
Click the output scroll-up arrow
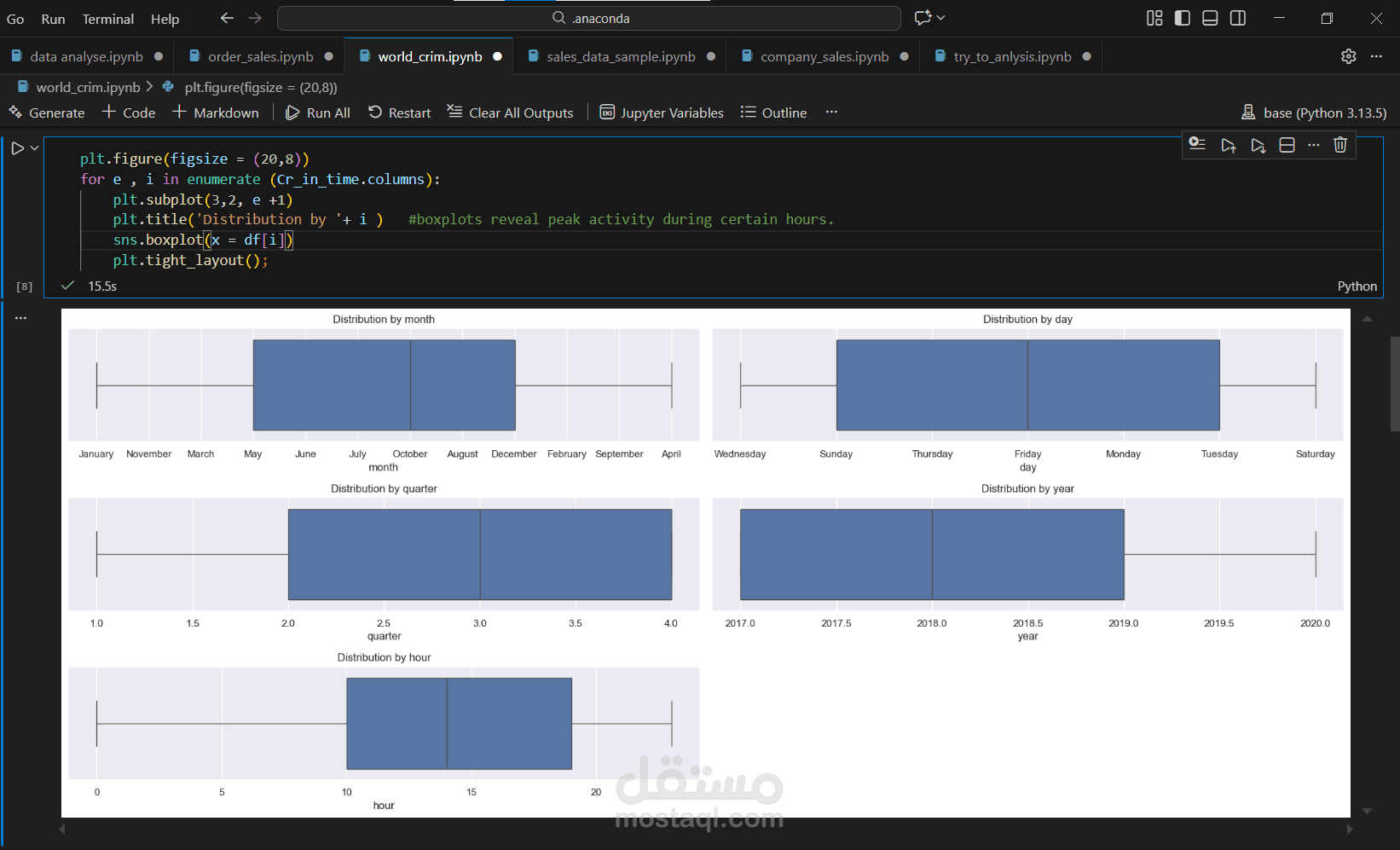point(1367,319)
